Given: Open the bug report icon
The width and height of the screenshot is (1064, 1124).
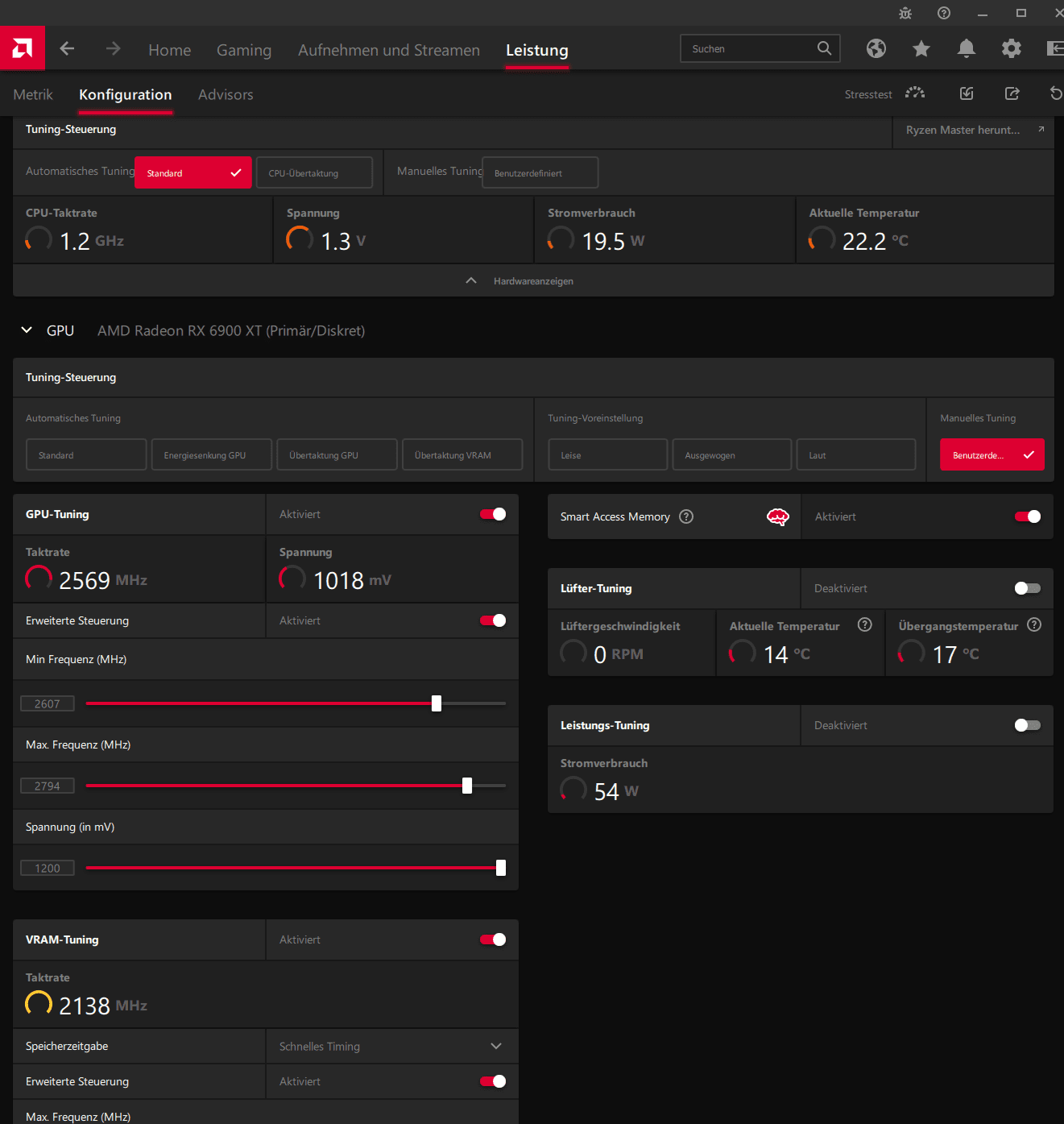Looking at the screenshot, I should click(x=905, y=13).
